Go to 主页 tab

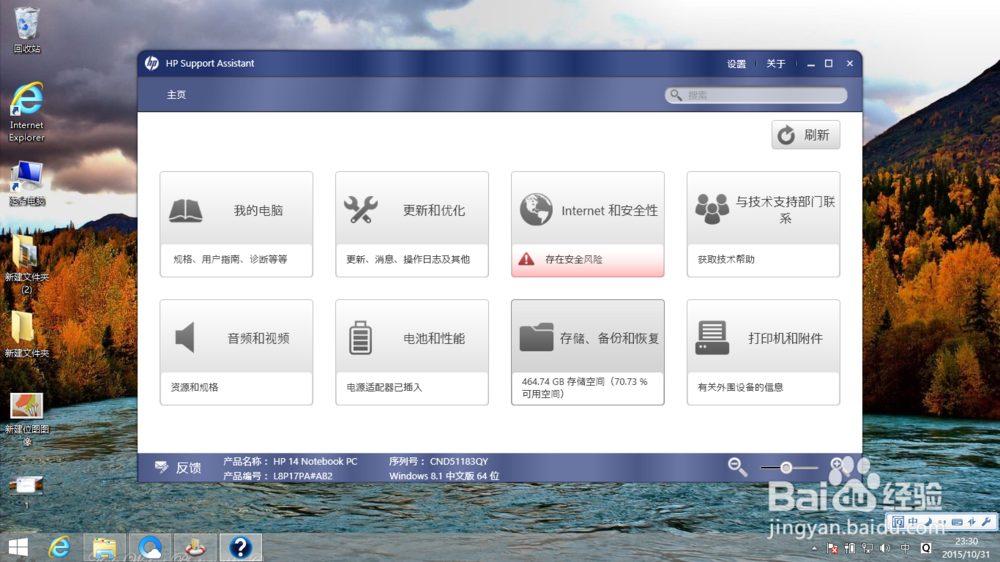click(x=176, y=95)
